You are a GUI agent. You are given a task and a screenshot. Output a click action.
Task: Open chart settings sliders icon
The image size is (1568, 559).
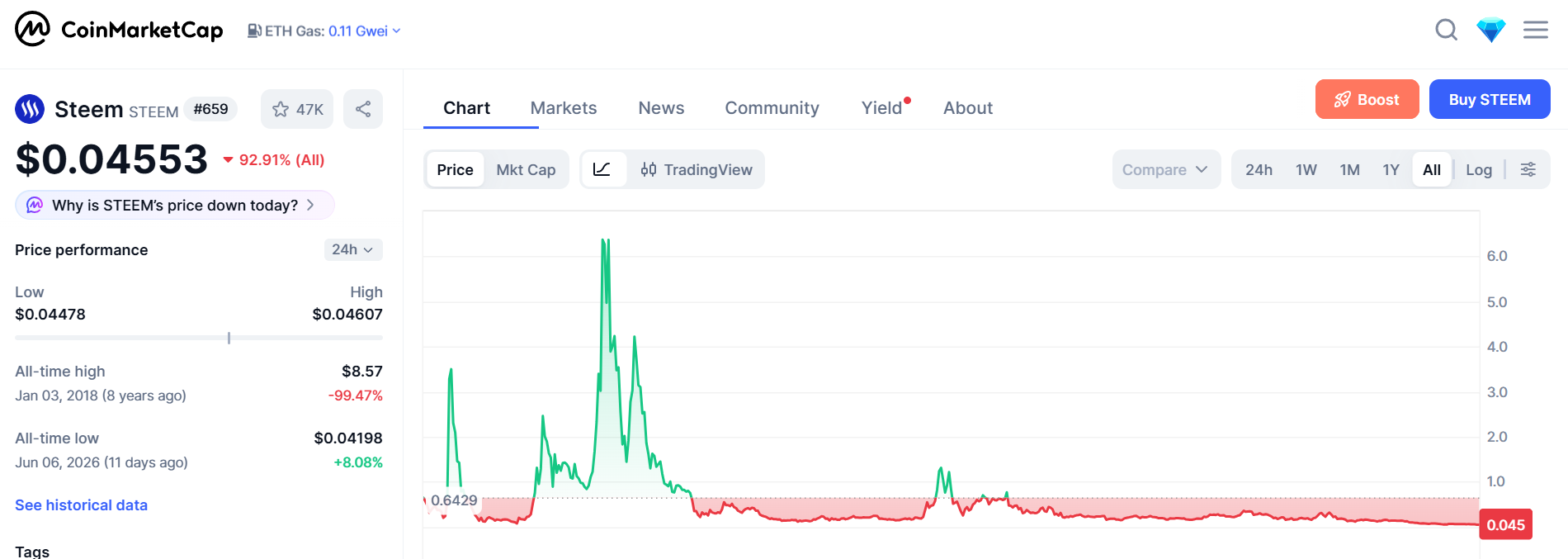[x=1528, y=169]
